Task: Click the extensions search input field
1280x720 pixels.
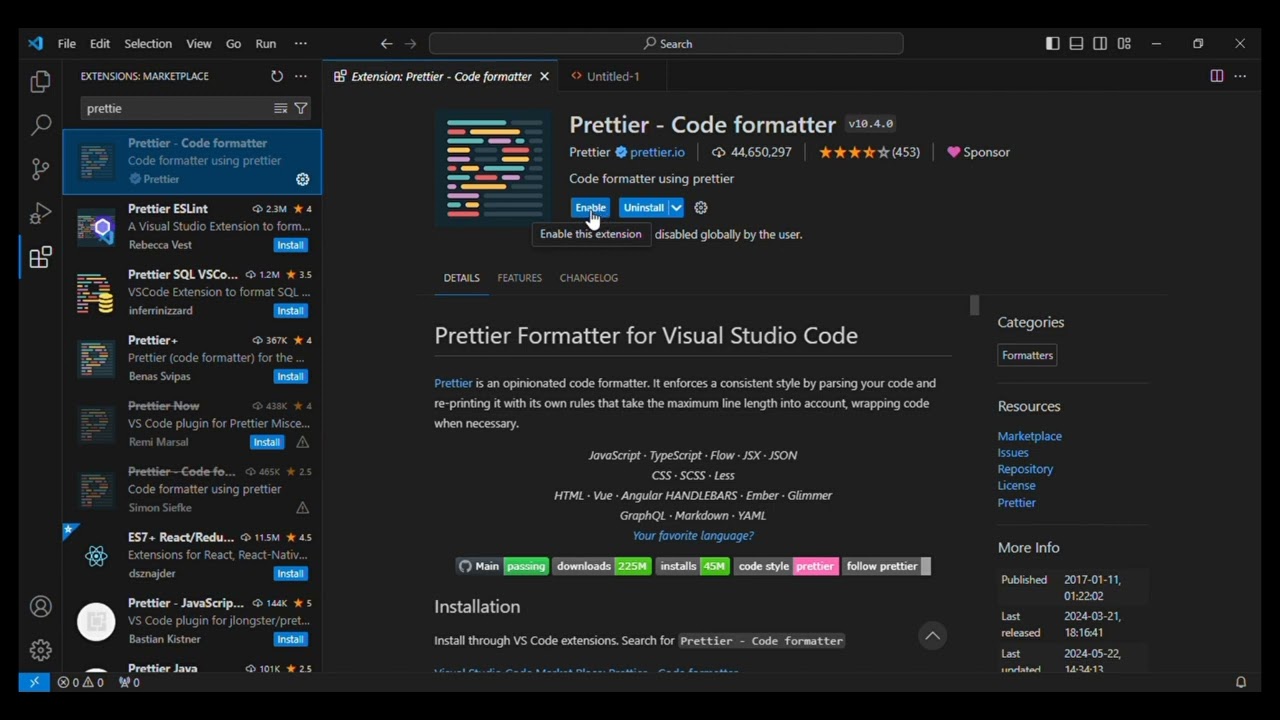Action: click(176, 108)
